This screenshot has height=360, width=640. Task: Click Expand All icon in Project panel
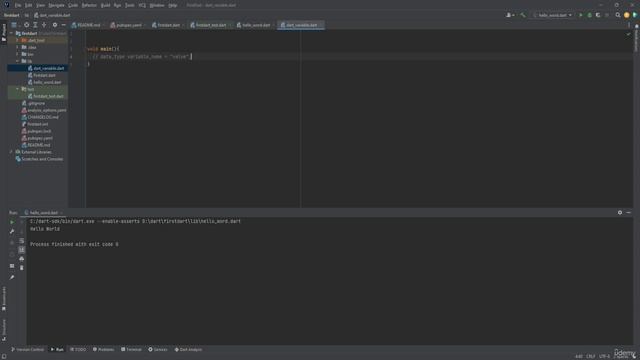[x=35, y=25]
